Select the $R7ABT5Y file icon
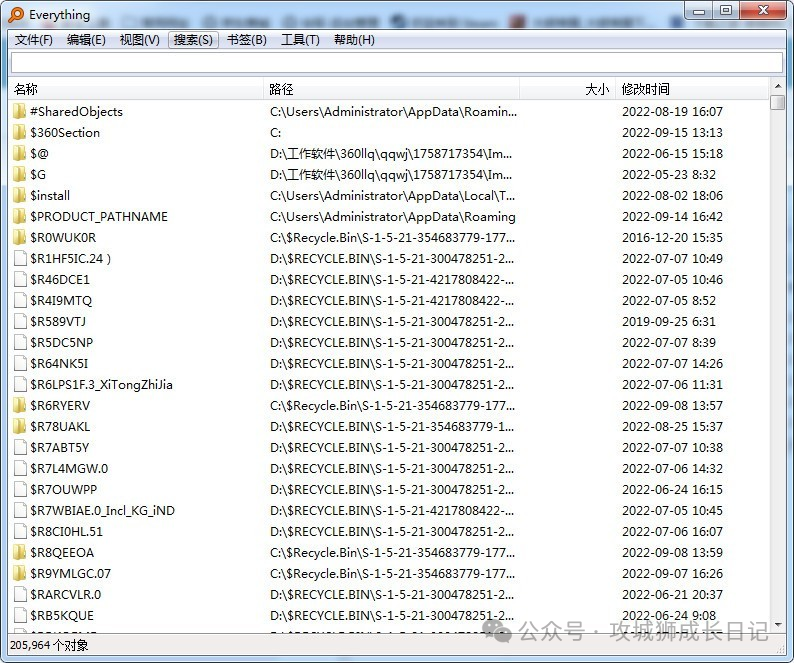Viewport: 794px width, 663px height. coord(20,448)
